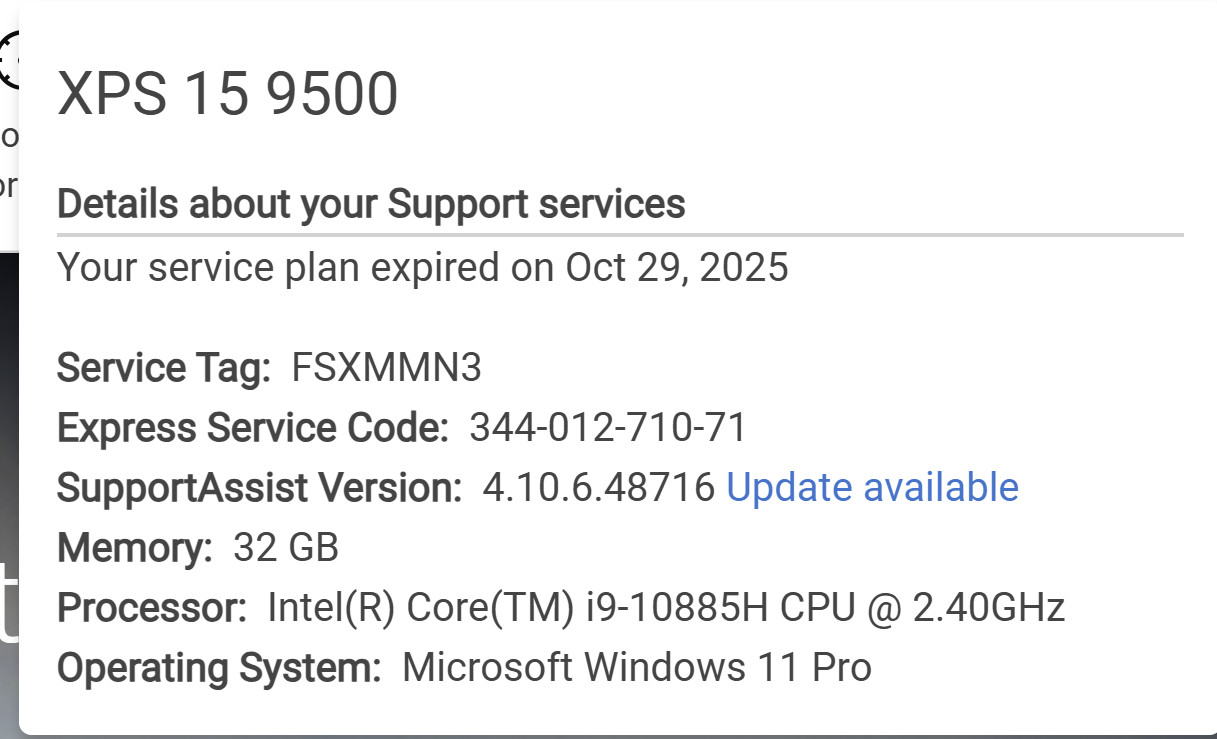The image size is (1217, 739).
Task: Click the Service Tag label
Action: 164,369
